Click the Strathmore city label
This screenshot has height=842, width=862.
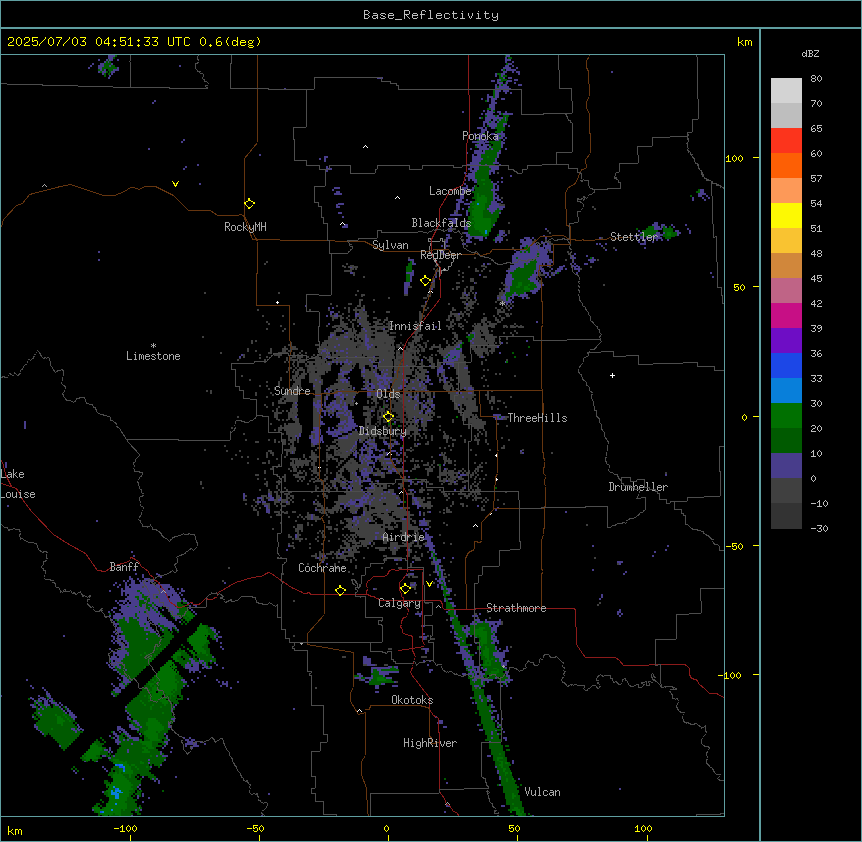tap(516, 608)
